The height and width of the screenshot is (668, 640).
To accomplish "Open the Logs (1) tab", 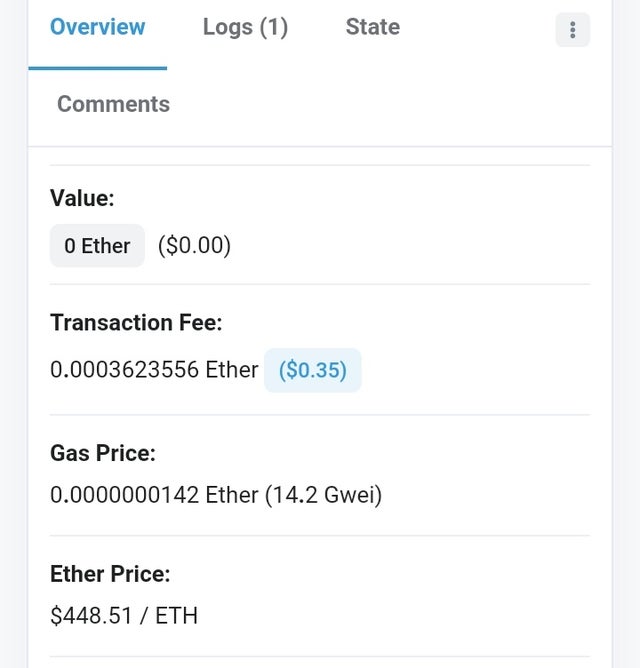I will tap(245, 27).
